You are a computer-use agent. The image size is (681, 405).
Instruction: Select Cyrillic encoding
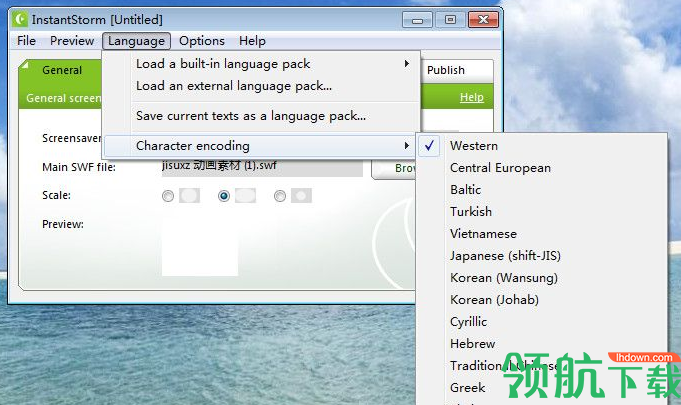coord(541,322)
